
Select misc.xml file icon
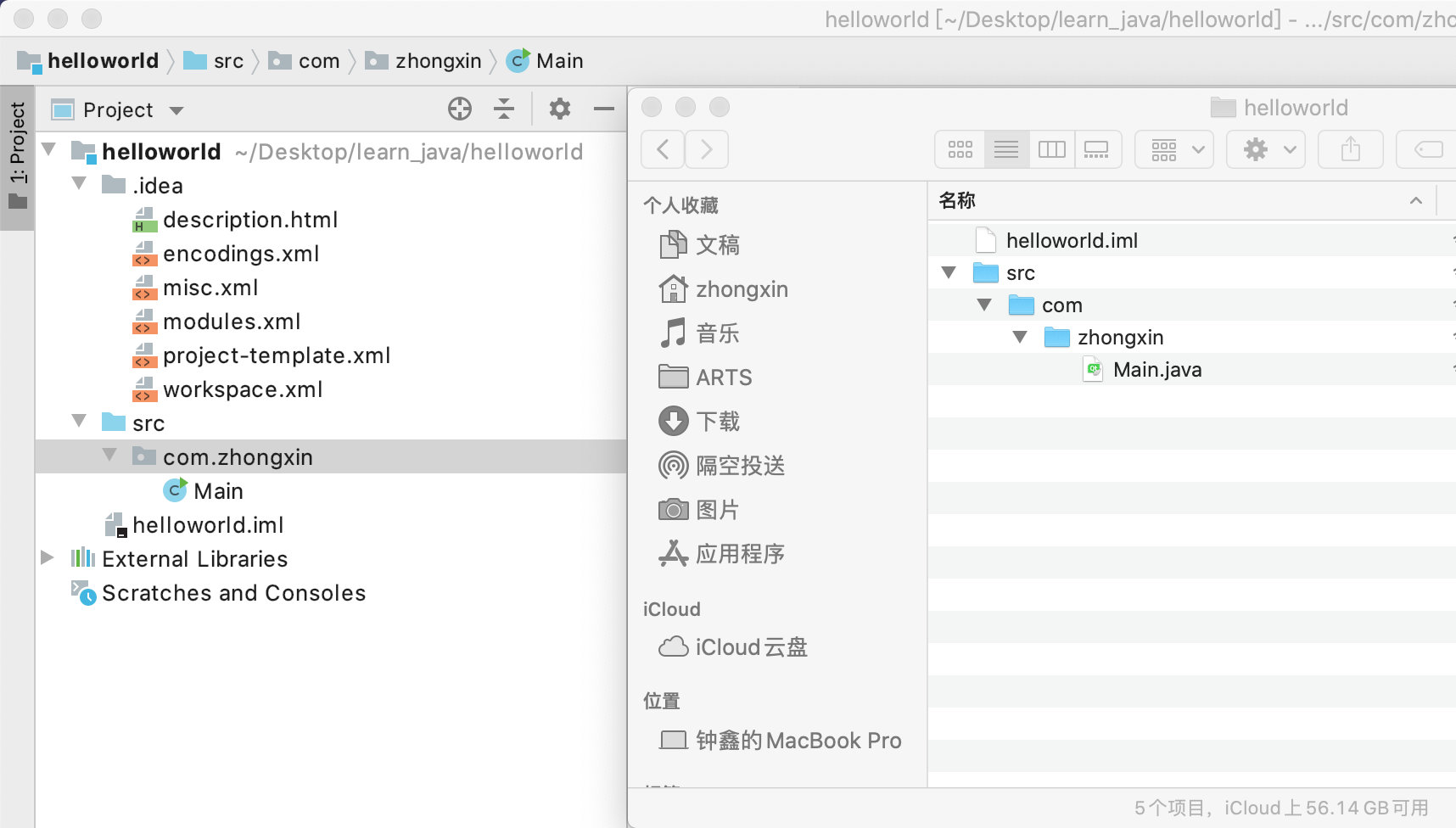tap(145, 288)
